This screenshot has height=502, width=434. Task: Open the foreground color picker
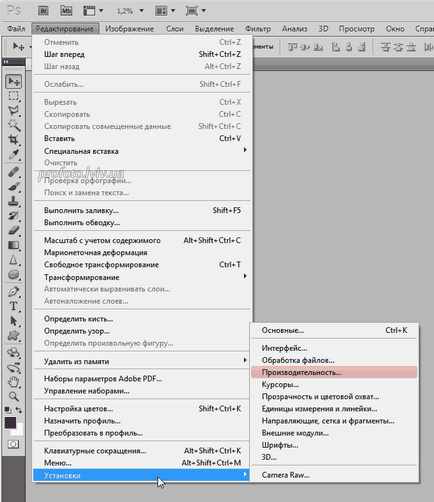click(x=10, y=423)
